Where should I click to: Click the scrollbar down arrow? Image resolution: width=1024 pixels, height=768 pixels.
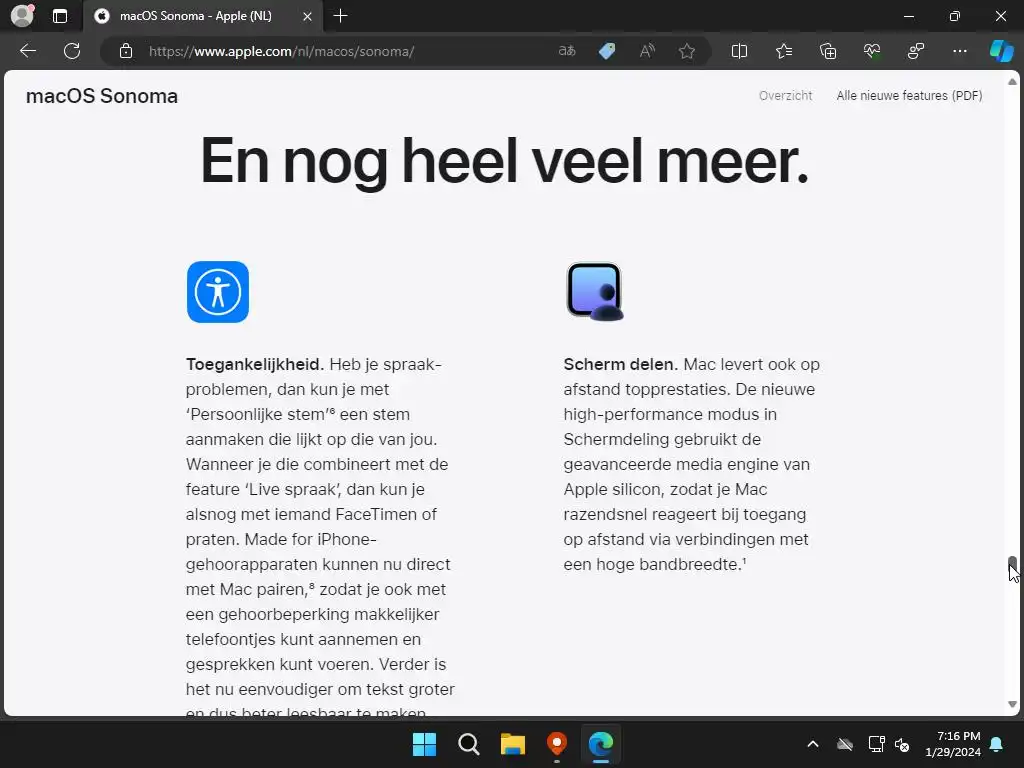1012,704
